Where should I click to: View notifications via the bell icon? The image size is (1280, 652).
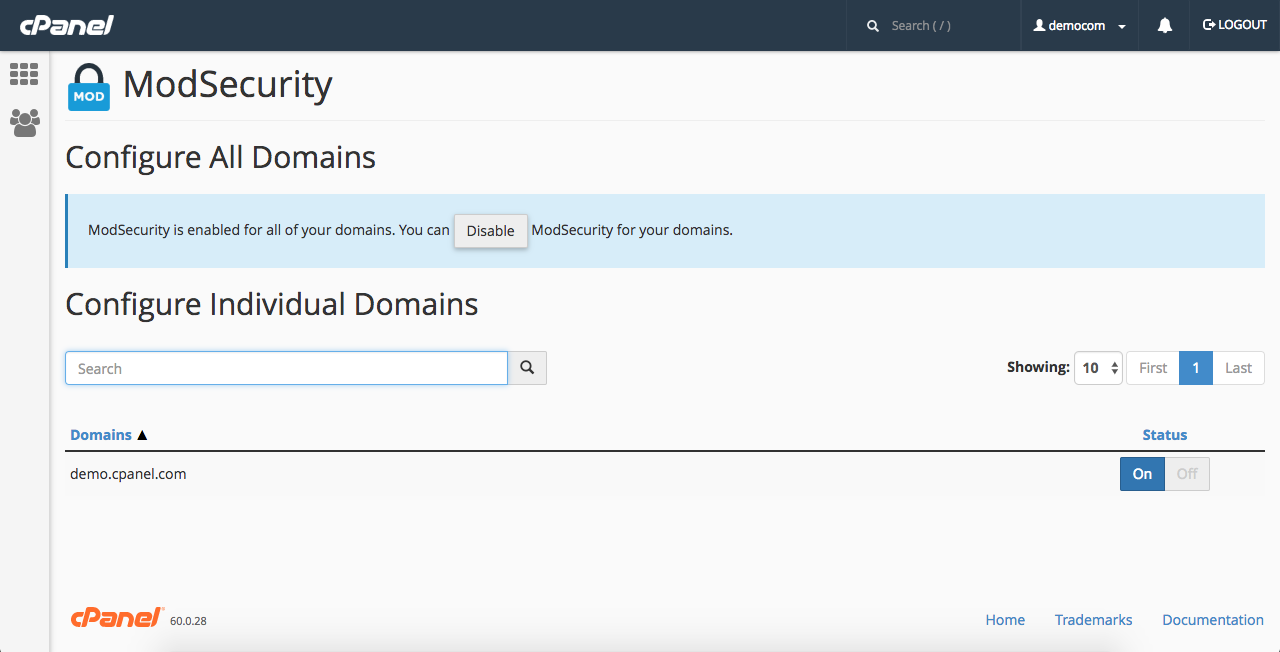[x=1164, y=25]
